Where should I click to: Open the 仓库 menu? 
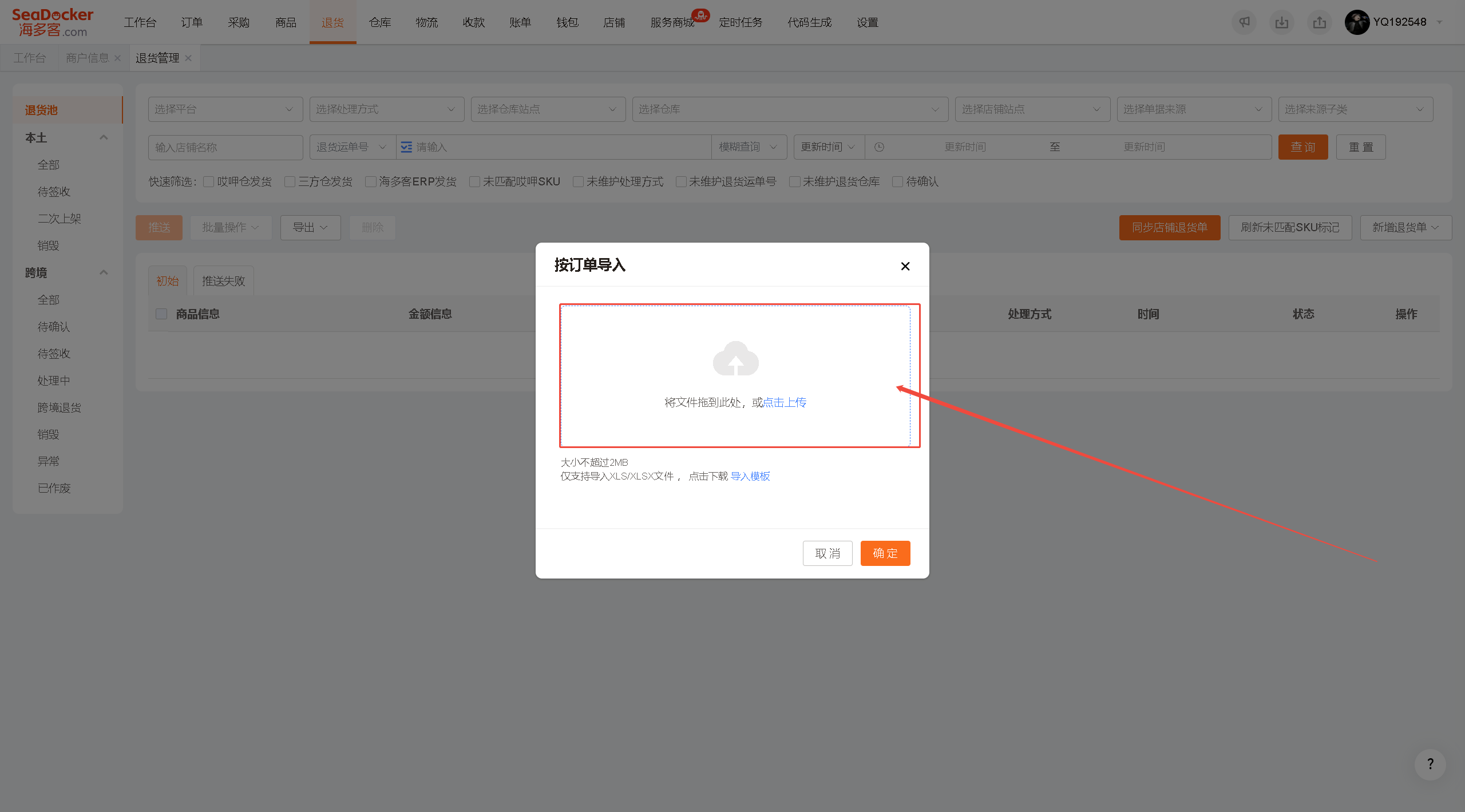pyautogui.click(x=380, y=22)
